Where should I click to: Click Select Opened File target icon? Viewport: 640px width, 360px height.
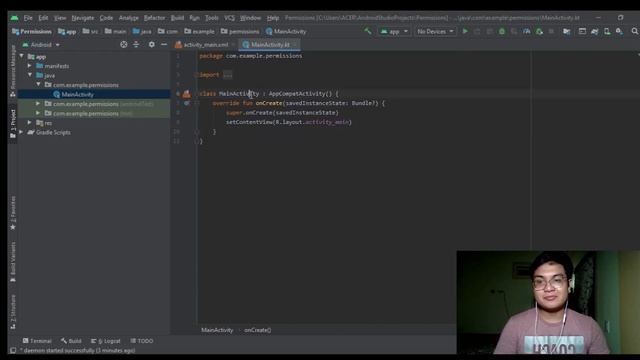tap(124, 44)
